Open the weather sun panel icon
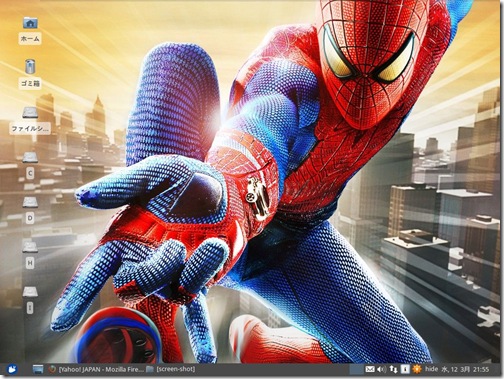Viewport: 504px width, 379px height. (417, 369)
